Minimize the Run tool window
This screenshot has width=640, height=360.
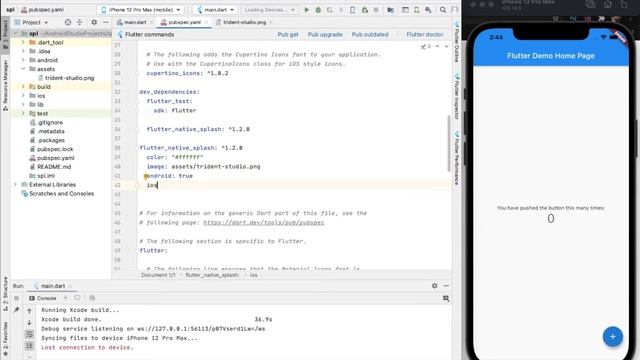pyautogui.click(x=446, y=286)
